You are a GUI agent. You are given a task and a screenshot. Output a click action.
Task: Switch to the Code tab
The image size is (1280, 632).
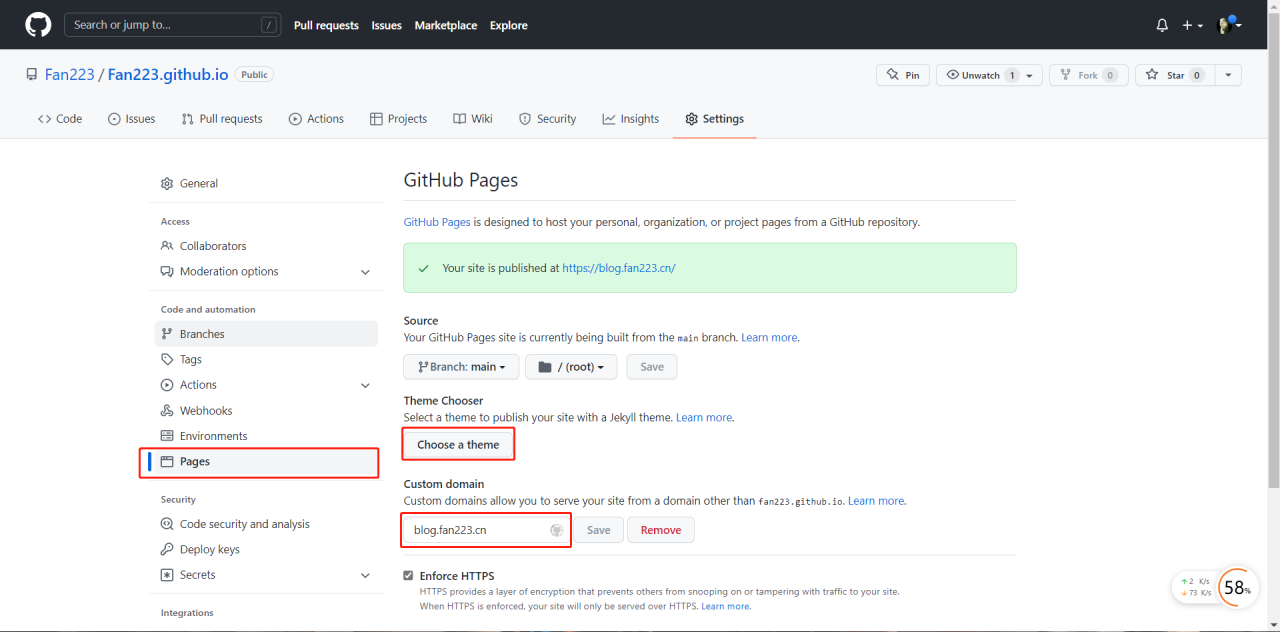(60, 119)
